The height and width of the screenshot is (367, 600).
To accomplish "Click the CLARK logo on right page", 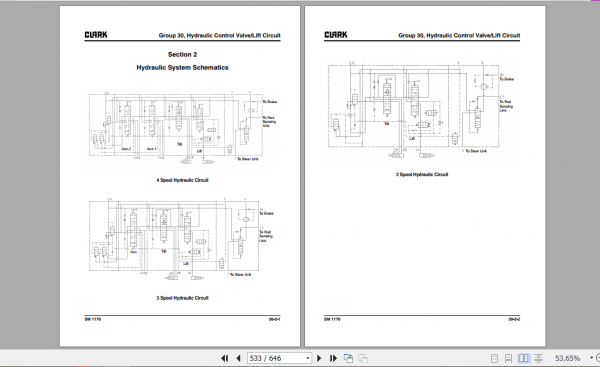I will [x=336, y=35].
